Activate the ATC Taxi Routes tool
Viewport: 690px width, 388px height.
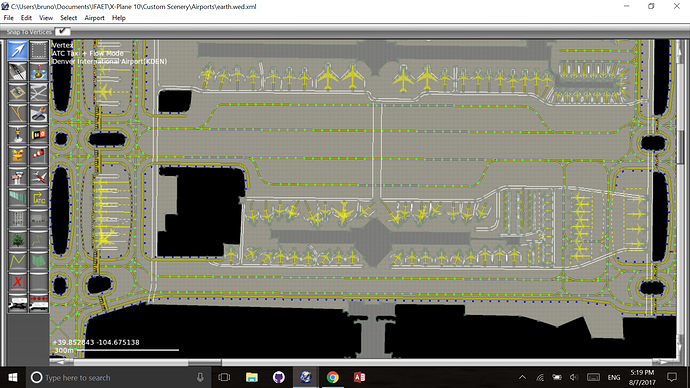tap(39, 198)
